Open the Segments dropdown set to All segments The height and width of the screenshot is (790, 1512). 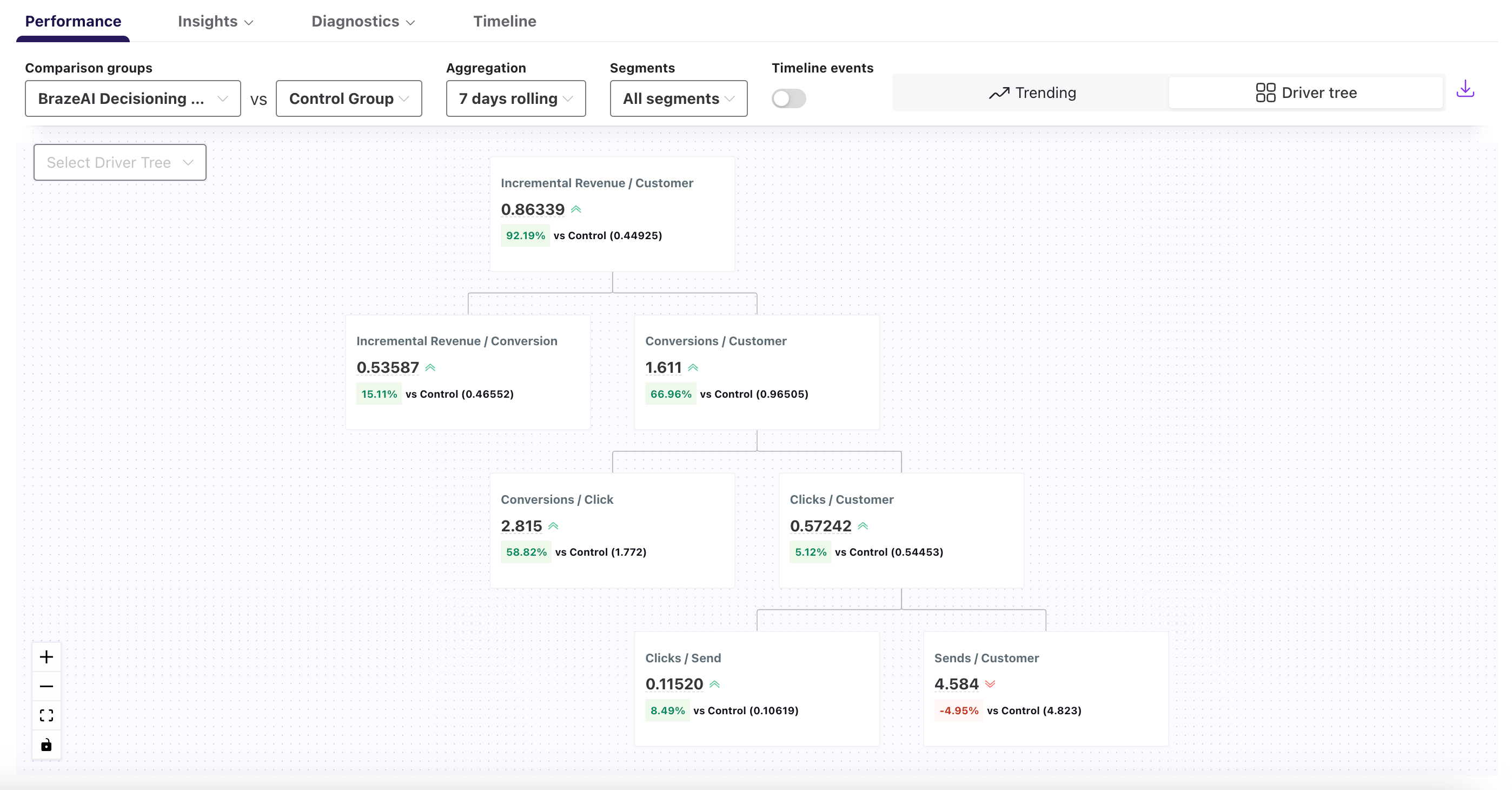tap(678, 98)
